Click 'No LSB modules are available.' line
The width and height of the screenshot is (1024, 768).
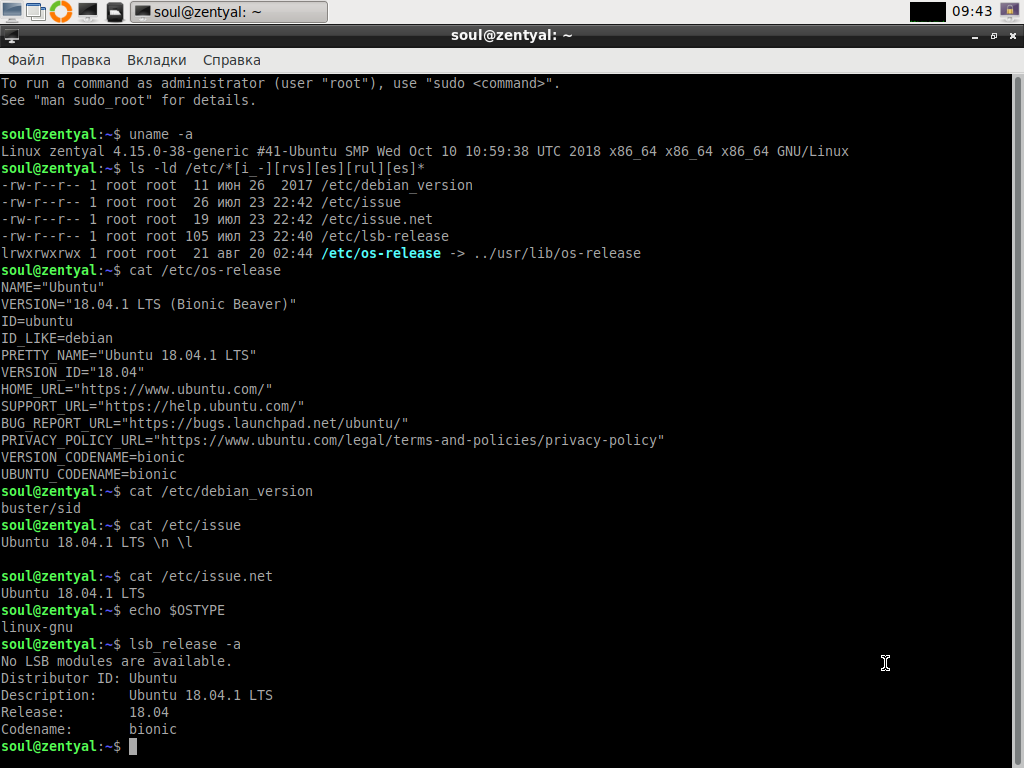117,661
